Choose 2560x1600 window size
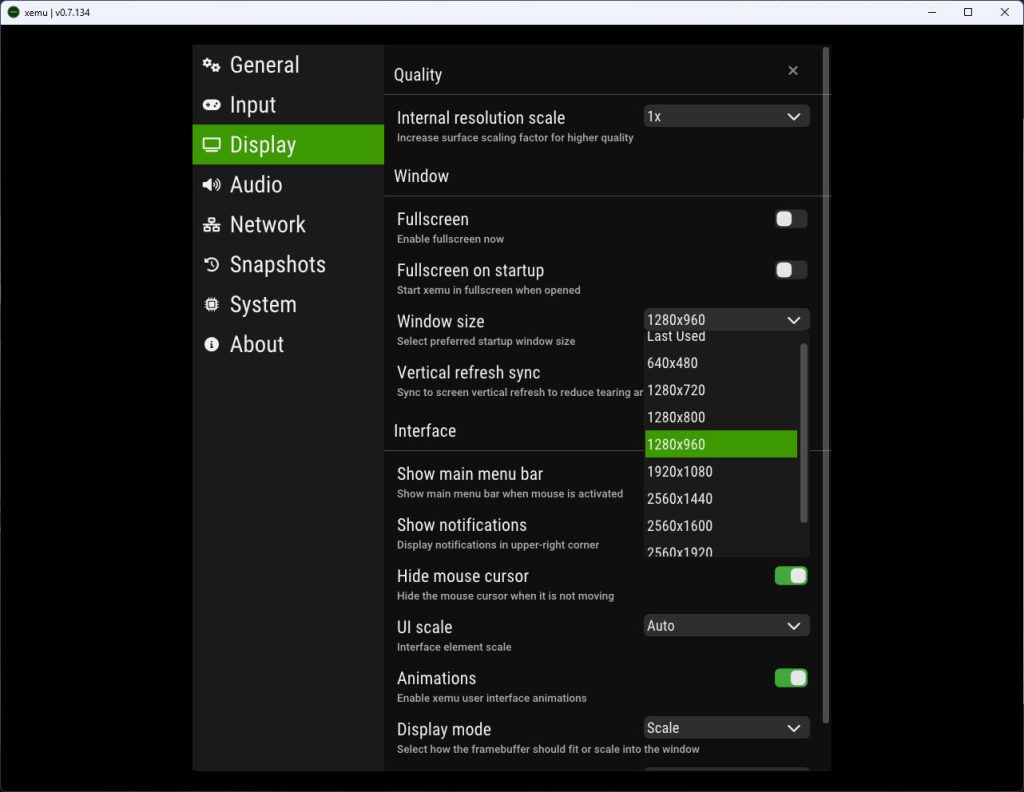 (720, 526)
